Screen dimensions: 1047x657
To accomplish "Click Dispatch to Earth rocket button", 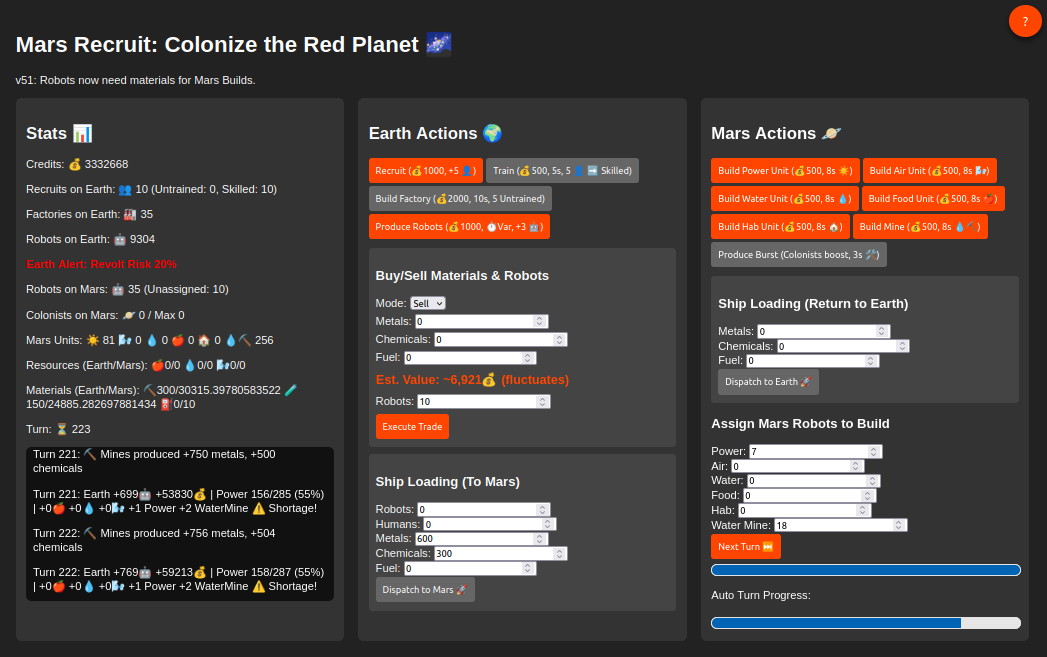I will point(767,381).
